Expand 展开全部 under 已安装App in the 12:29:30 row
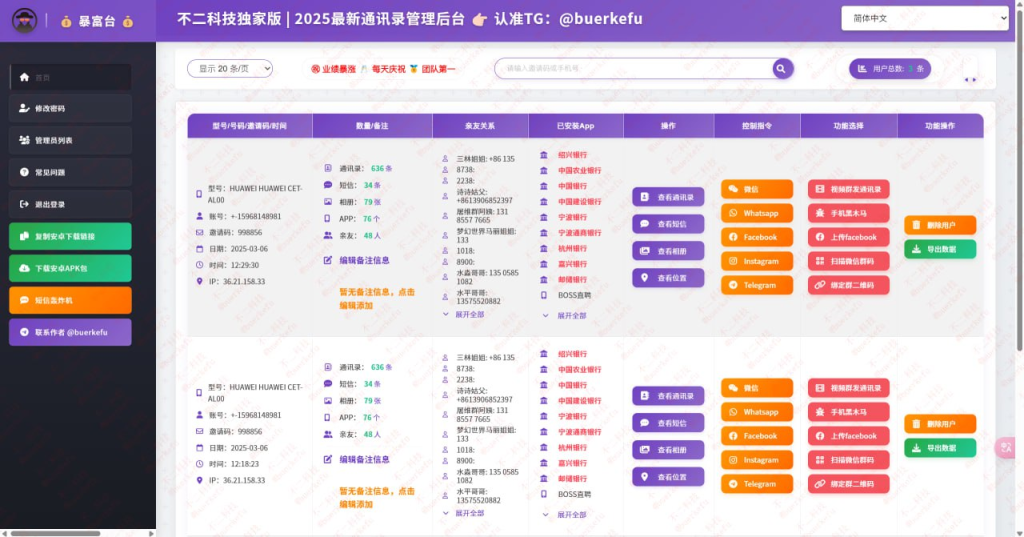This screenshot has height=537, width=1024. 565,316
